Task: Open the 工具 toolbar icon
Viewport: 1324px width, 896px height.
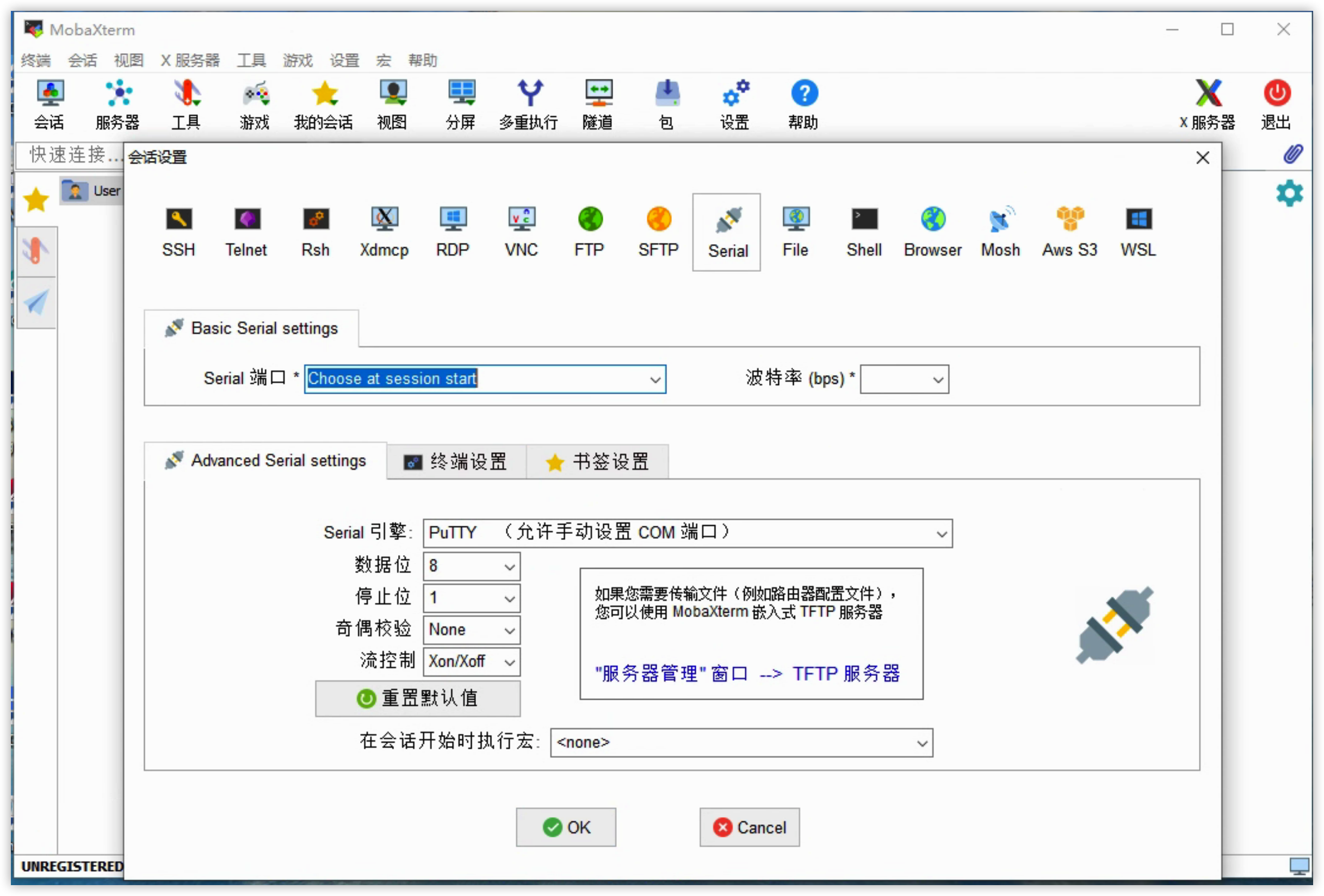Action: click(x=186, y=105)
